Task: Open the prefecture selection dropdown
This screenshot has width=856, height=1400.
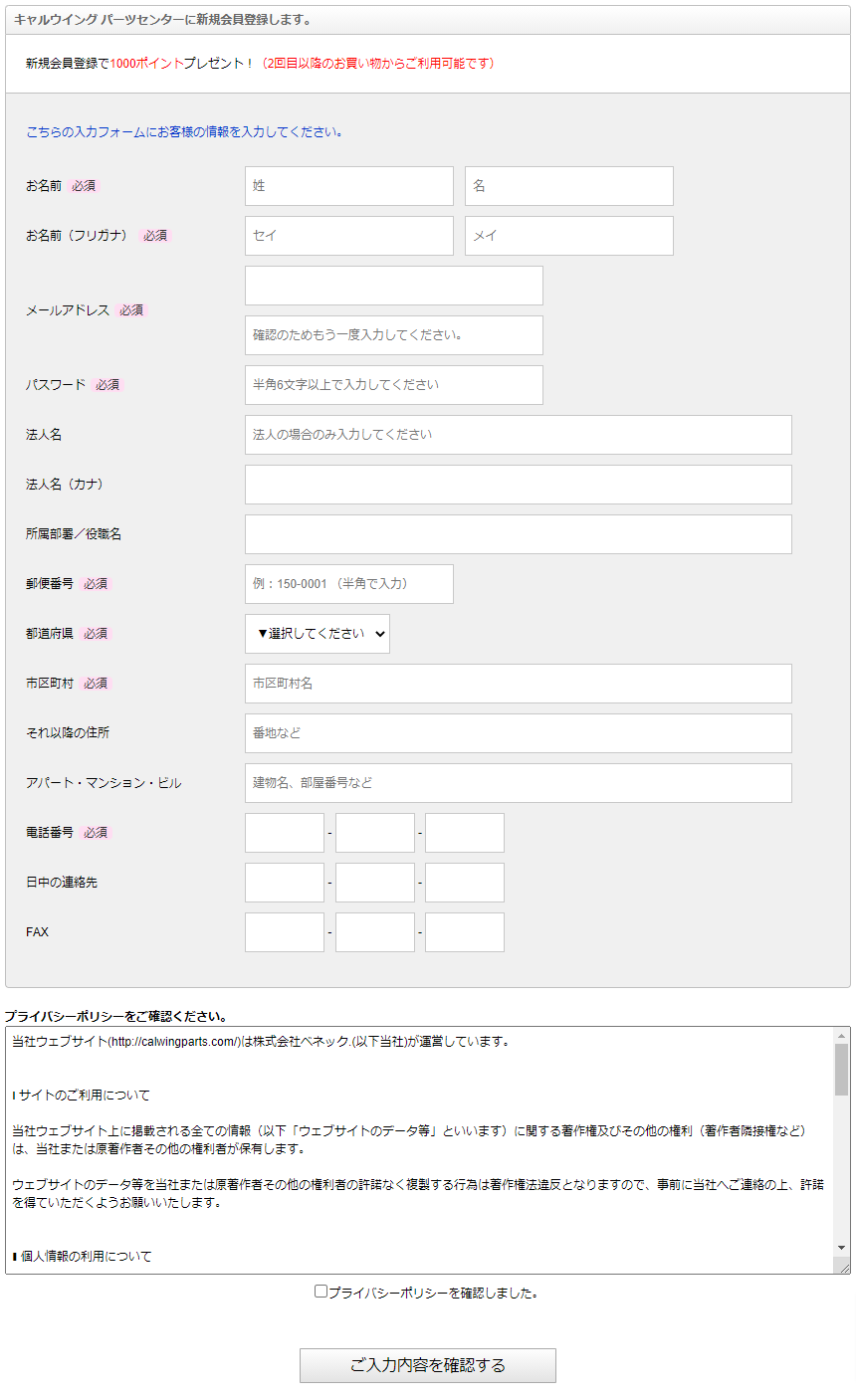Action: click(x=318, y=634)
